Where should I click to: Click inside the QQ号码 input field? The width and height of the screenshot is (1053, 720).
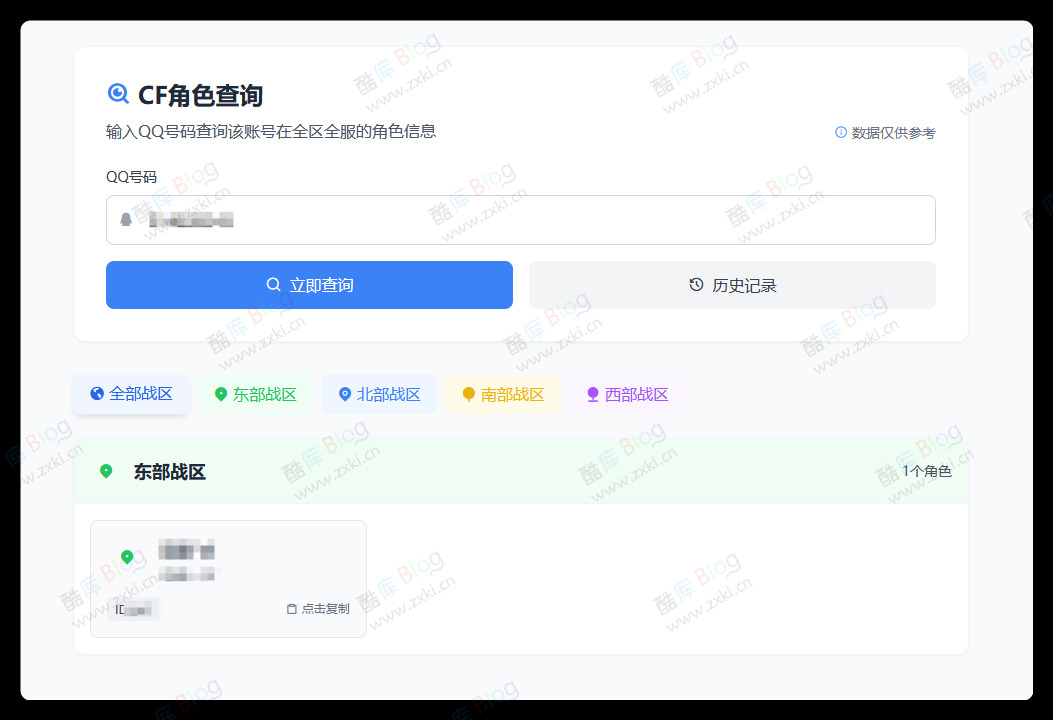coord(520,219)
